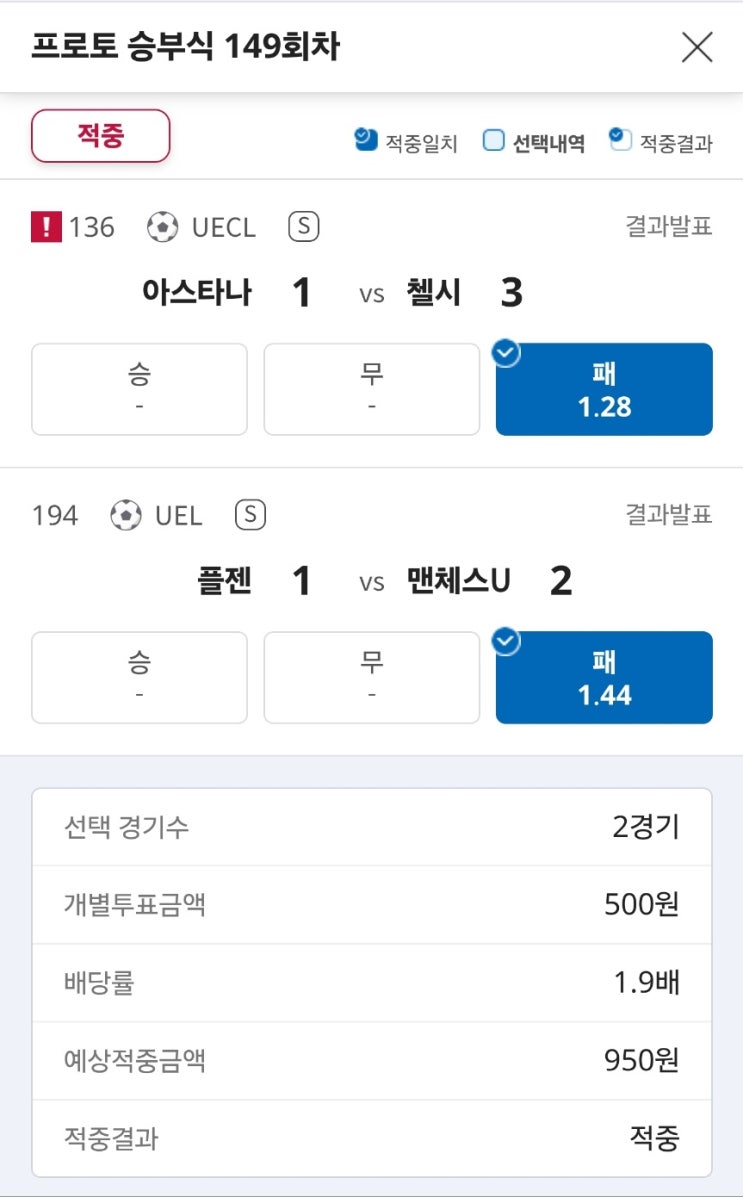The height and width of the screenshot is (1197, 743).
Task: Click the red exclamation icon beside 136
Action: coord(46,228)
